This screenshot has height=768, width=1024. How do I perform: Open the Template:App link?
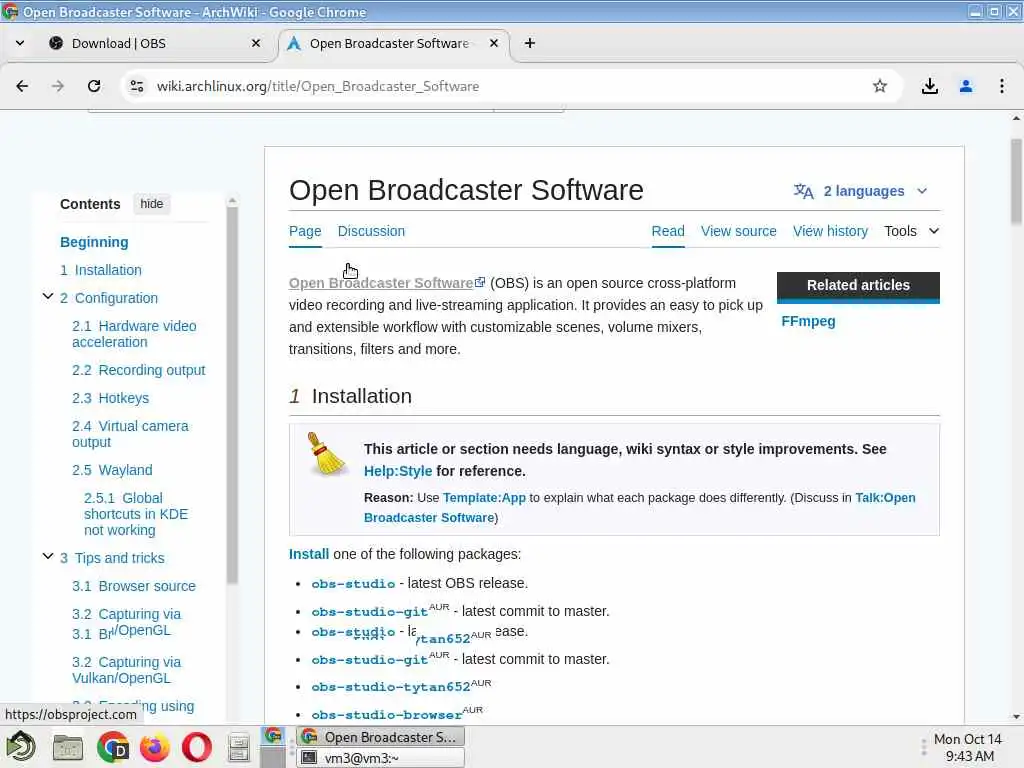[x=484, y=498]
